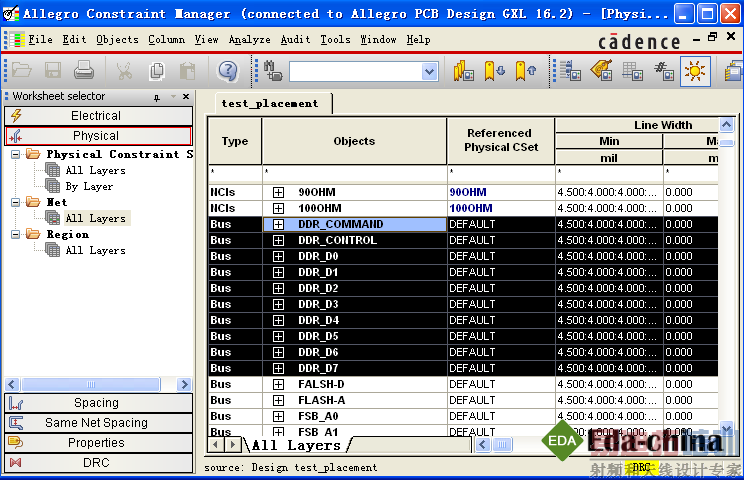Viewport: 744px width, 480px height.
Task: Click the Save disk toolbar icon
Action: tap(53, 71)
